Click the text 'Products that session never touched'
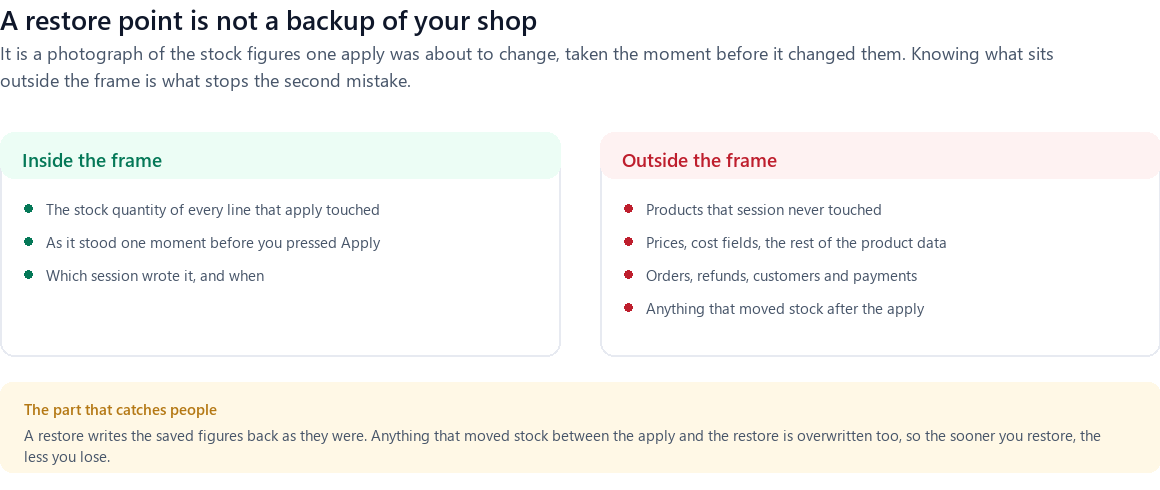 763,210
